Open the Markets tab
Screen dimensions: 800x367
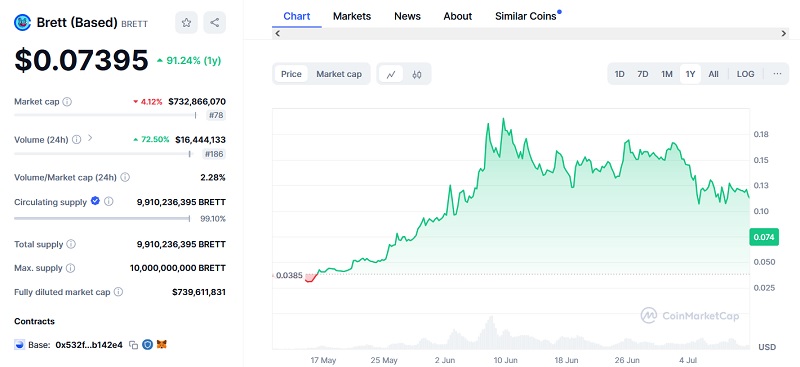pos(352,16)
